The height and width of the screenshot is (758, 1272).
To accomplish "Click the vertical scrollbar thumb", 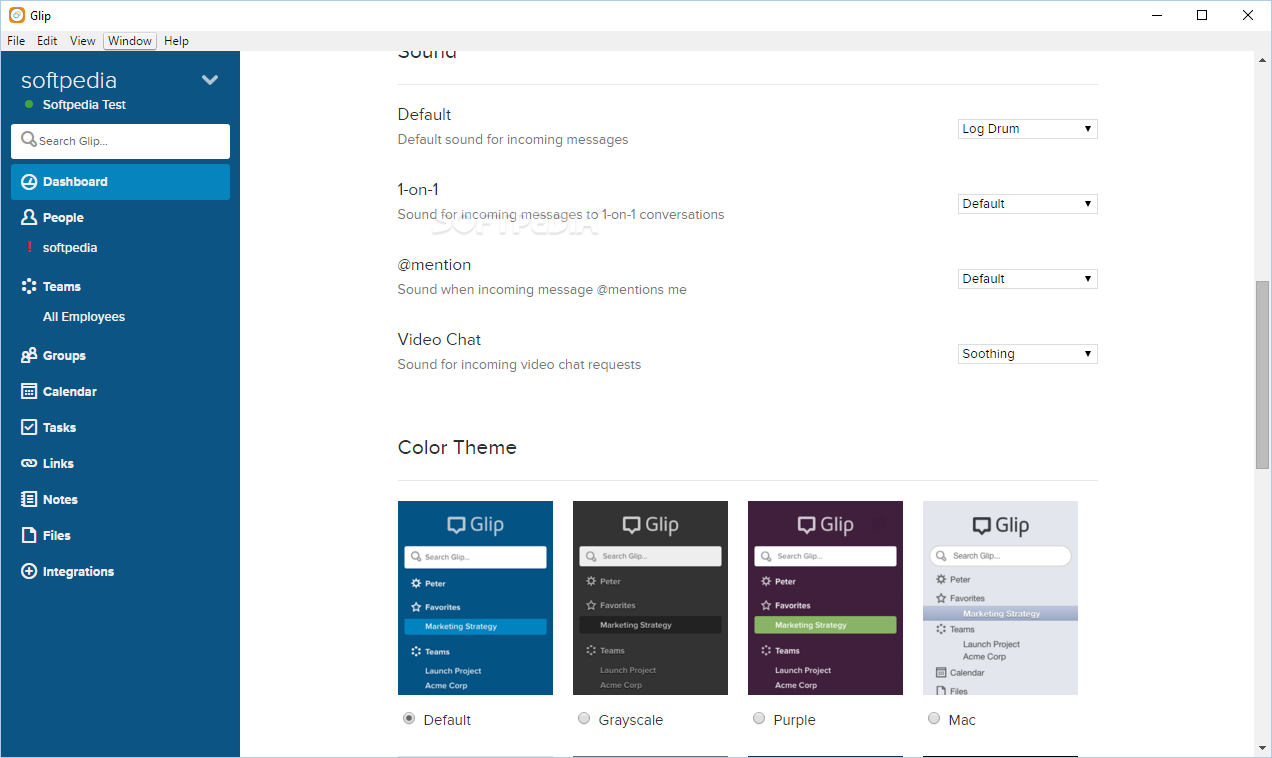I will tap(1262, 375).
